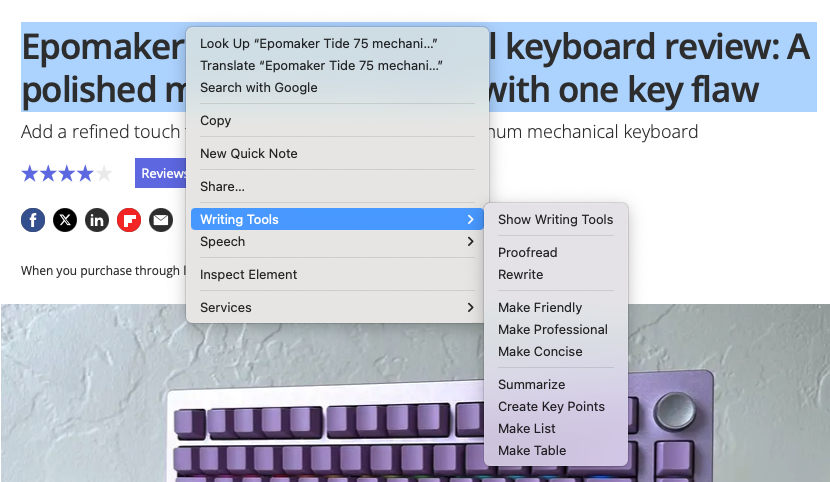Select Rewrite option
The height and width of the screenshot is (482, 830).
pos(556,275)
